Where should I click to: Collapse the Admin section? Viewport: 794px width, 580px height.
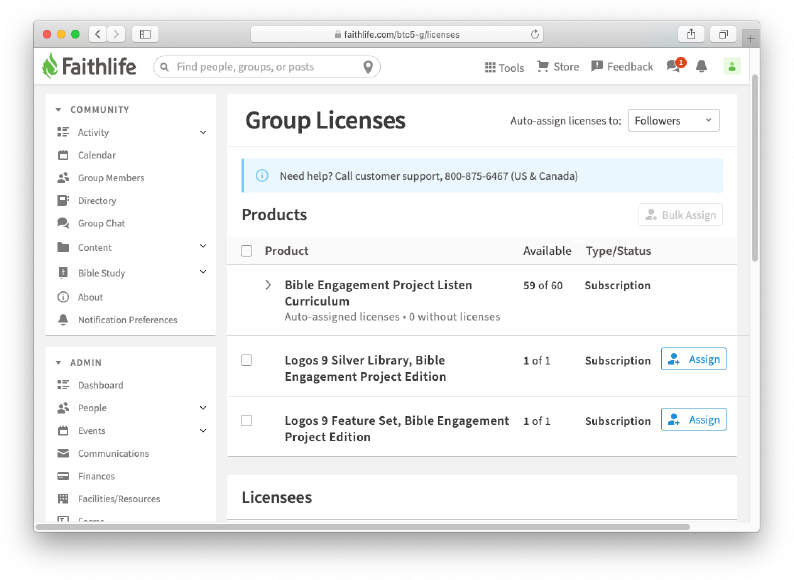[58, 363]
